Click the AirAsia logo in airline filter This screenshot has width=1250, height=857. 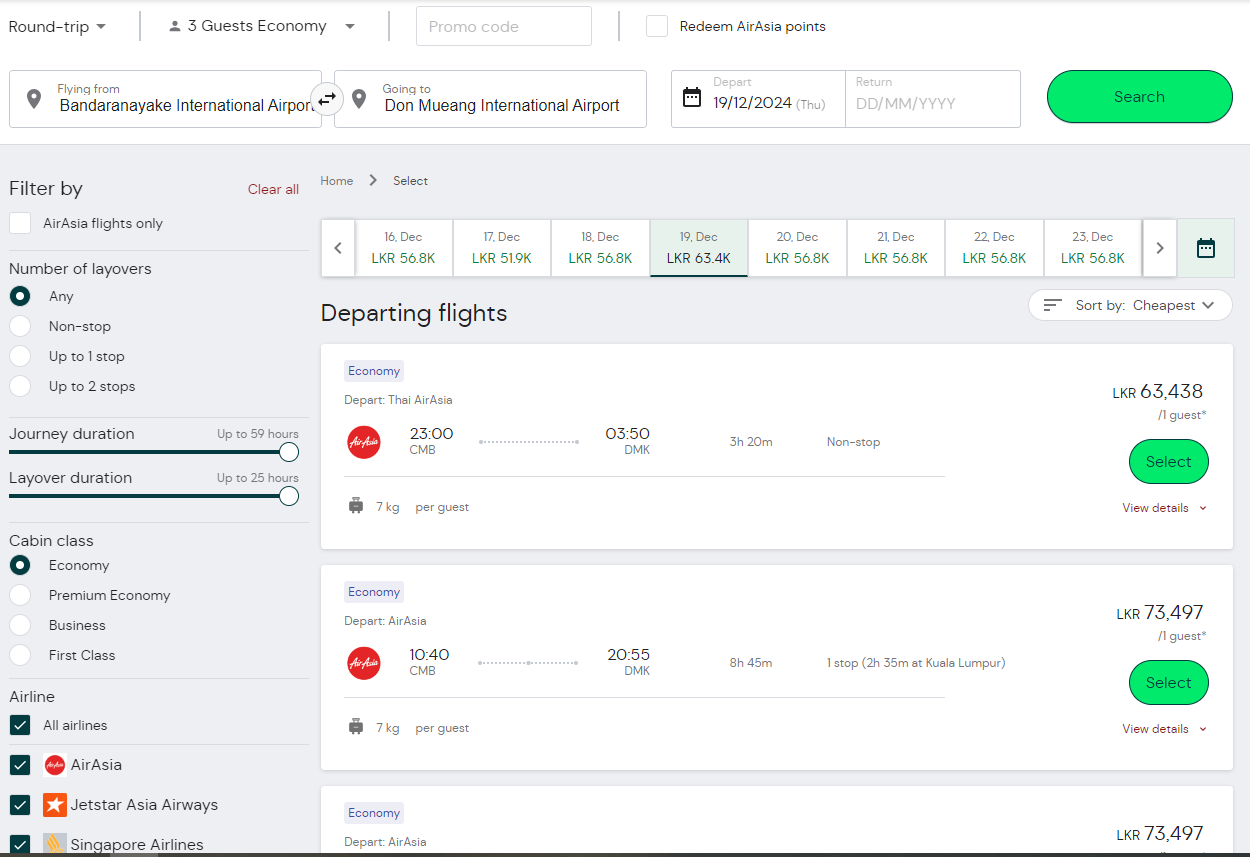pyautogui.click(x=55, y=765)
